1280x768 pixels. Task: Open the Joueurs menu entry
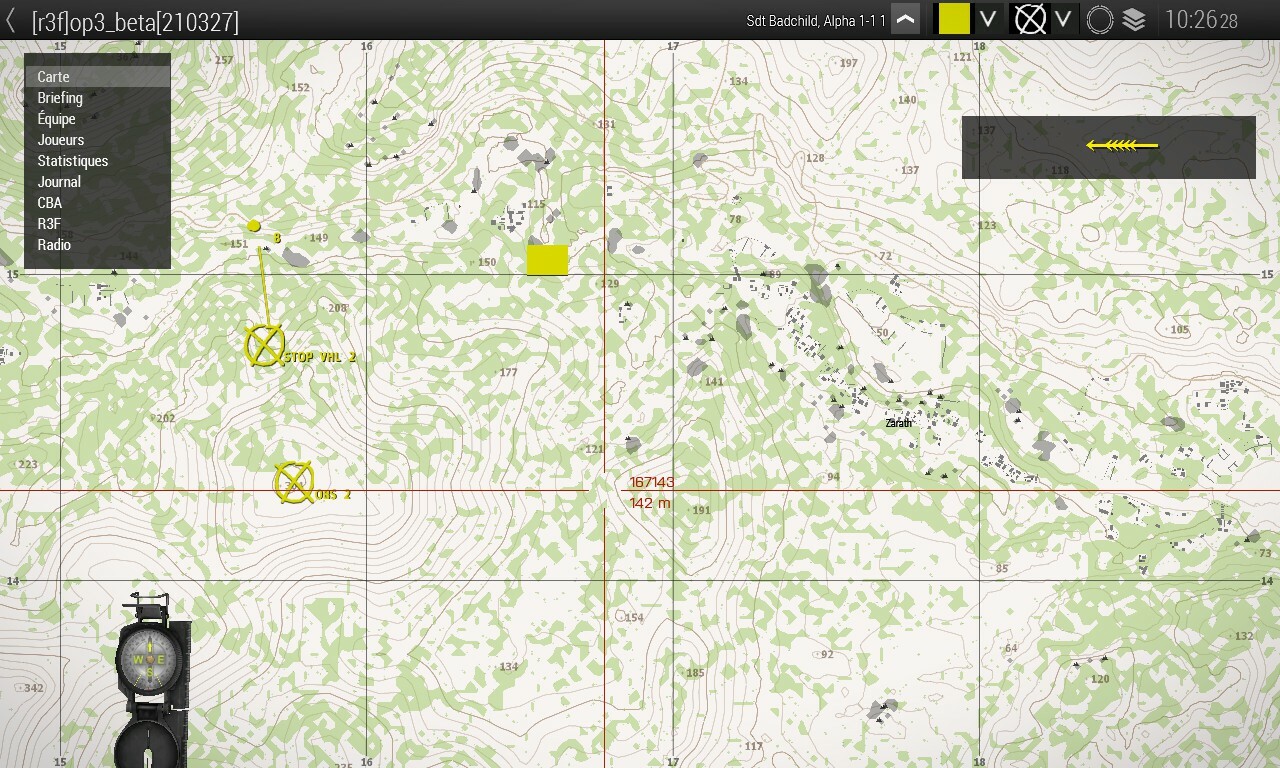(98, 140)
